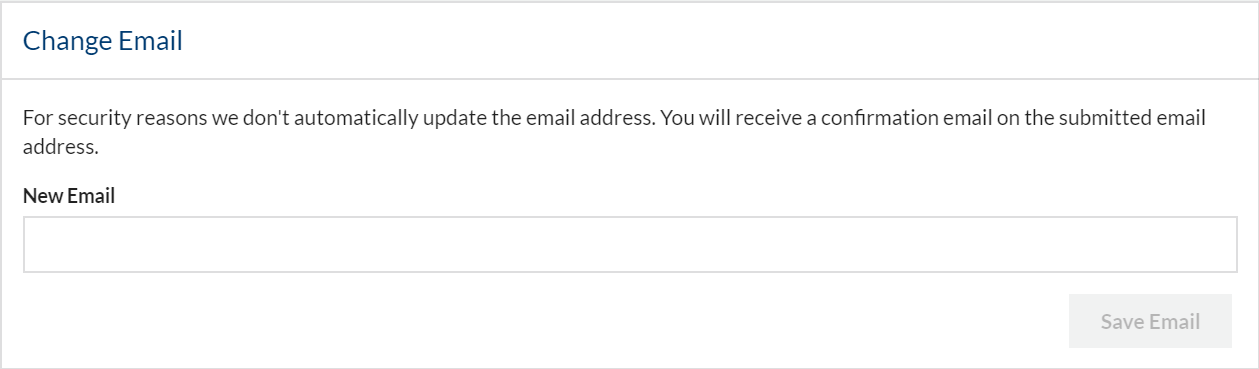The image size is (1259, 369).
Task: Click 'address.' on the notice's second line
Action: tap(60, 147)
